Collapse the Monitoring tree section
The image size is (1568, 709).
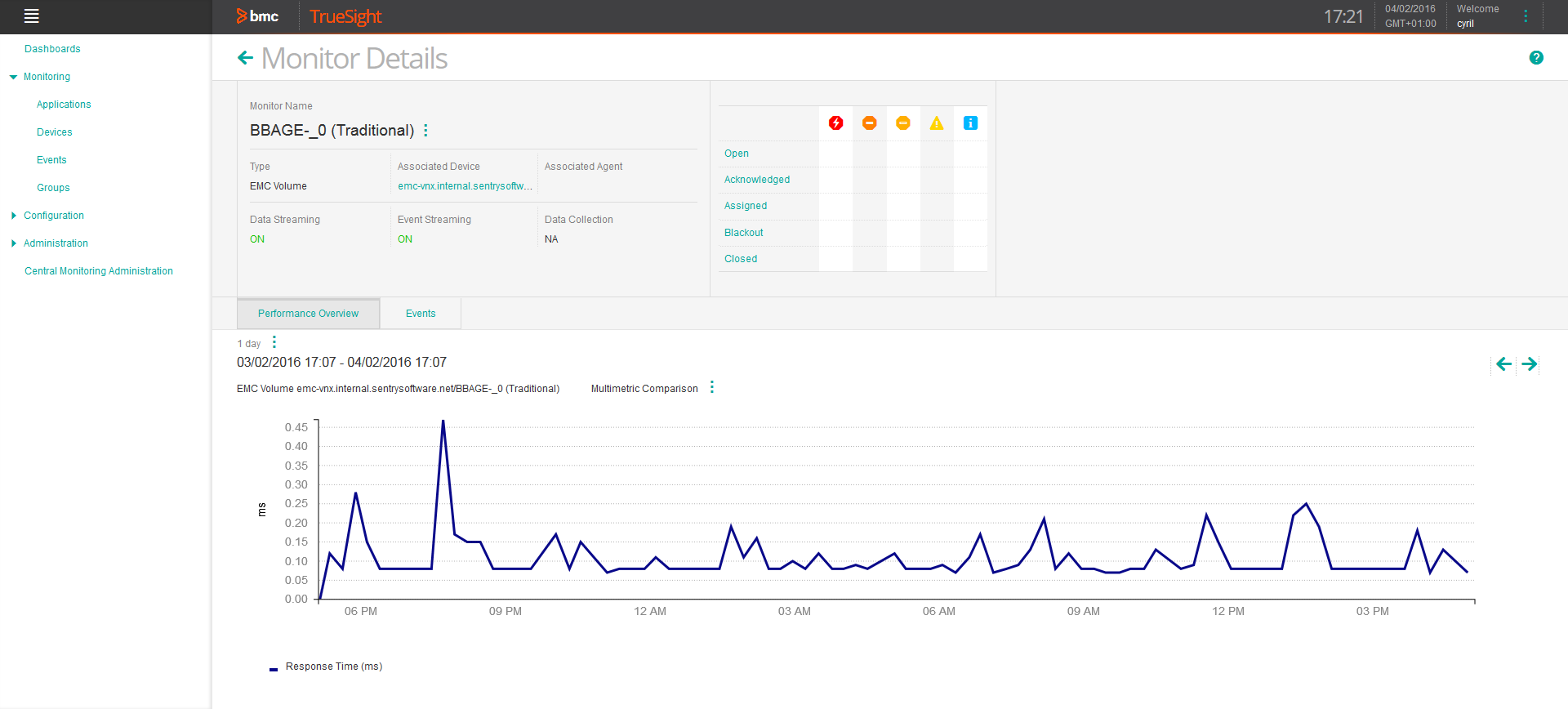coord(13,77)
